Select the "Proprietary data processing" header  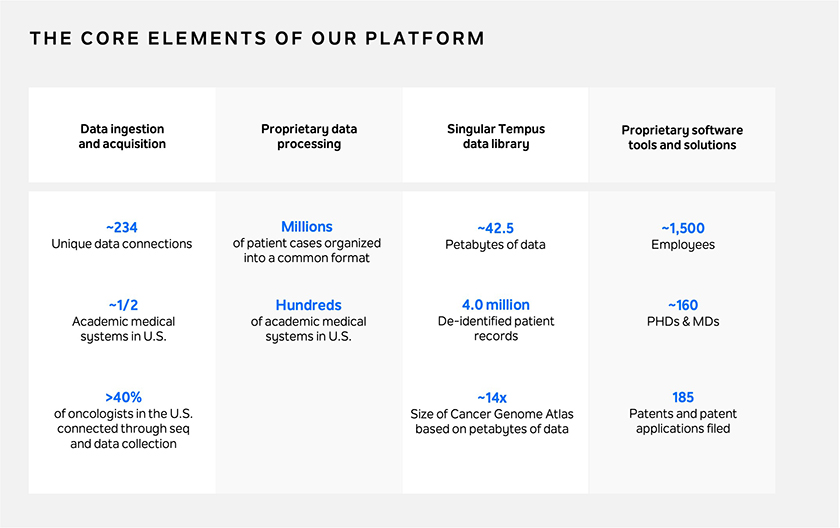(x=309, y=137)
